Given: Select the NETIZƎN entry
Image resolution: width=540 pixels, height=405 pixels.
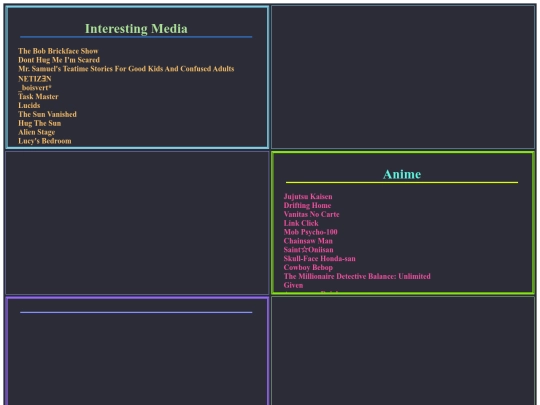Looking at the screenshot, I should 35,79.
